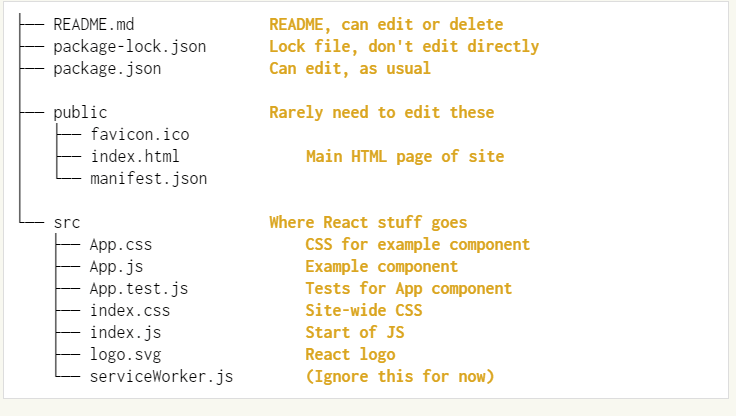Click the comment 'Main HTML page of site'

click(x=405, y=156)
